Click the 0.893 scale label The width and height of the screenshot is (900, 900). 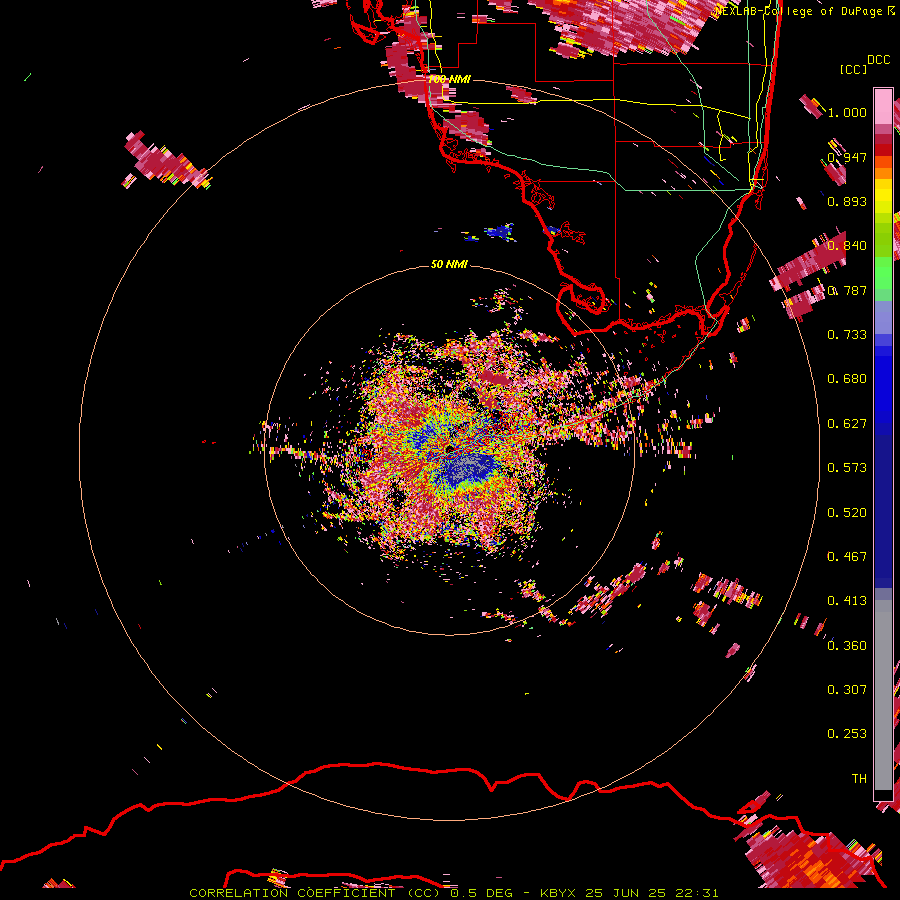[x=847, y=201]
